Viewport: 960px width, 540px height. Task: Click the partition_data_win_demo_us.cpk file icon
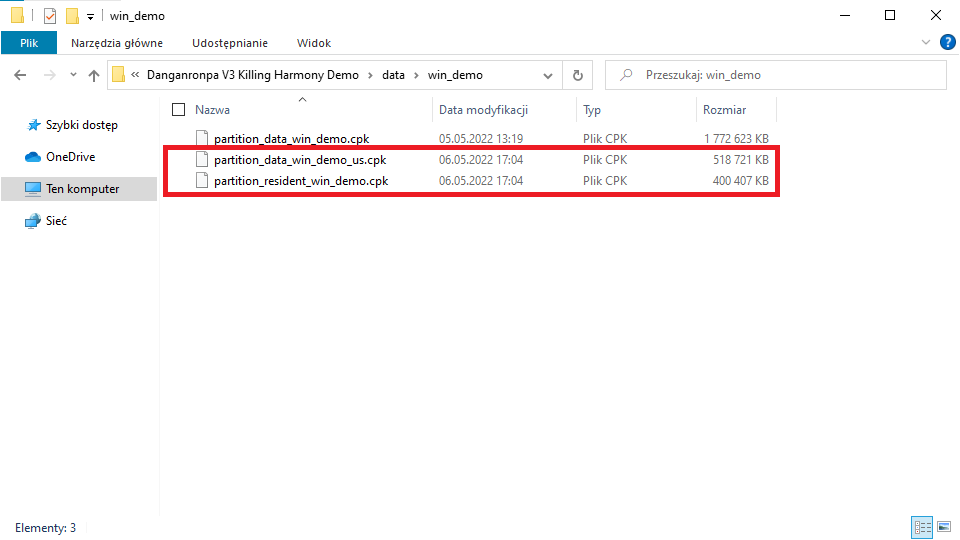pos(202,159)
